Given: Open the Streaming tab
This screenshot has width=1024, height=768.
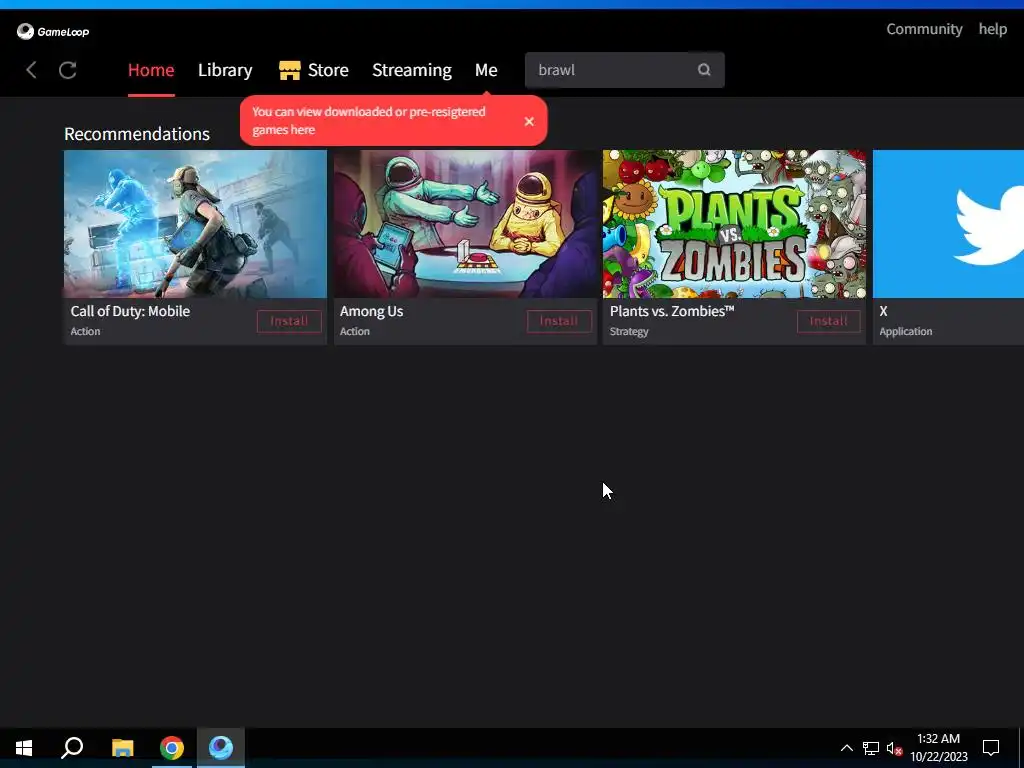Looking at the screenshot, I should tap(411, 70).
